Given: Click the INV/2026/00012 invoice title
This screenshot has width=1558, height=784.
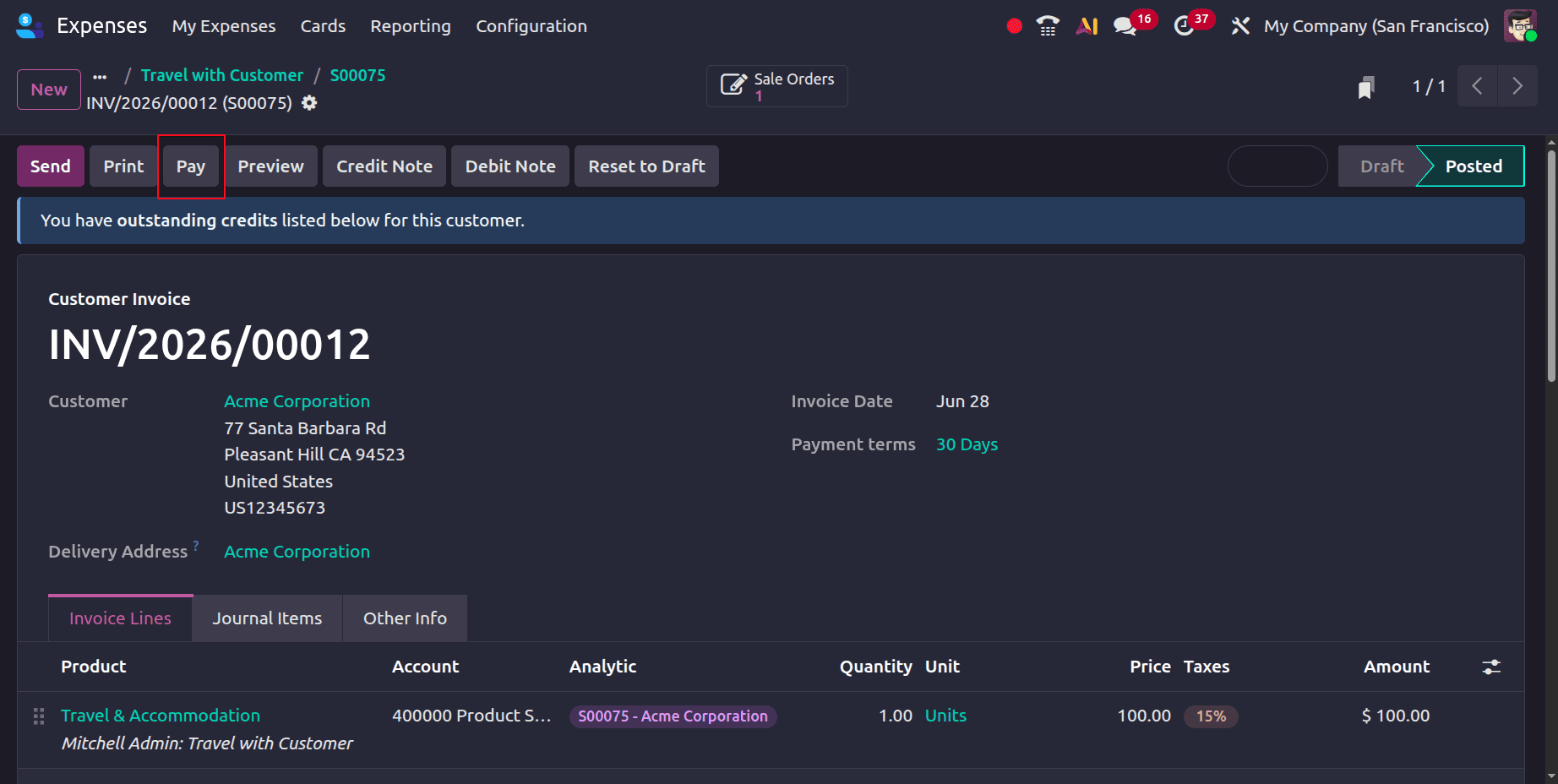Looking at the screenshot, I should (x=210, y=345).
